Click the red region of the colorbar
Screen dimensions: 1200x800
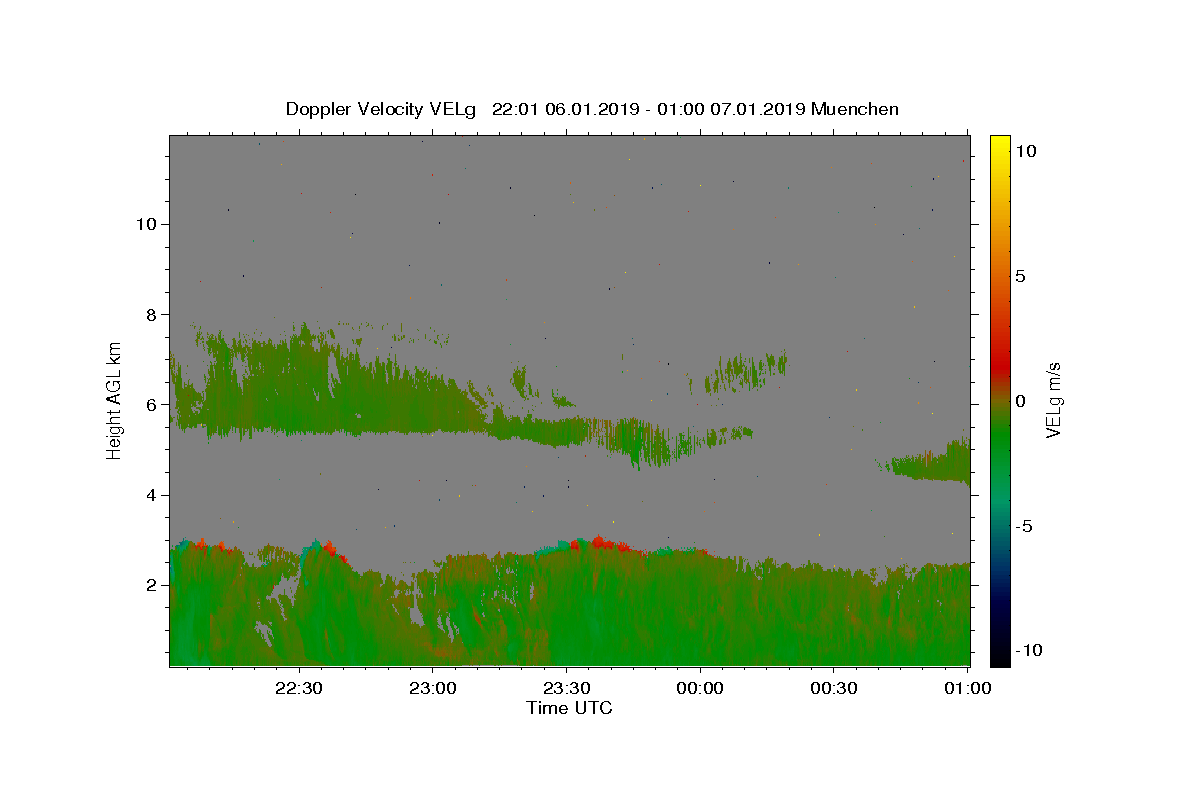pos(1000,368)
